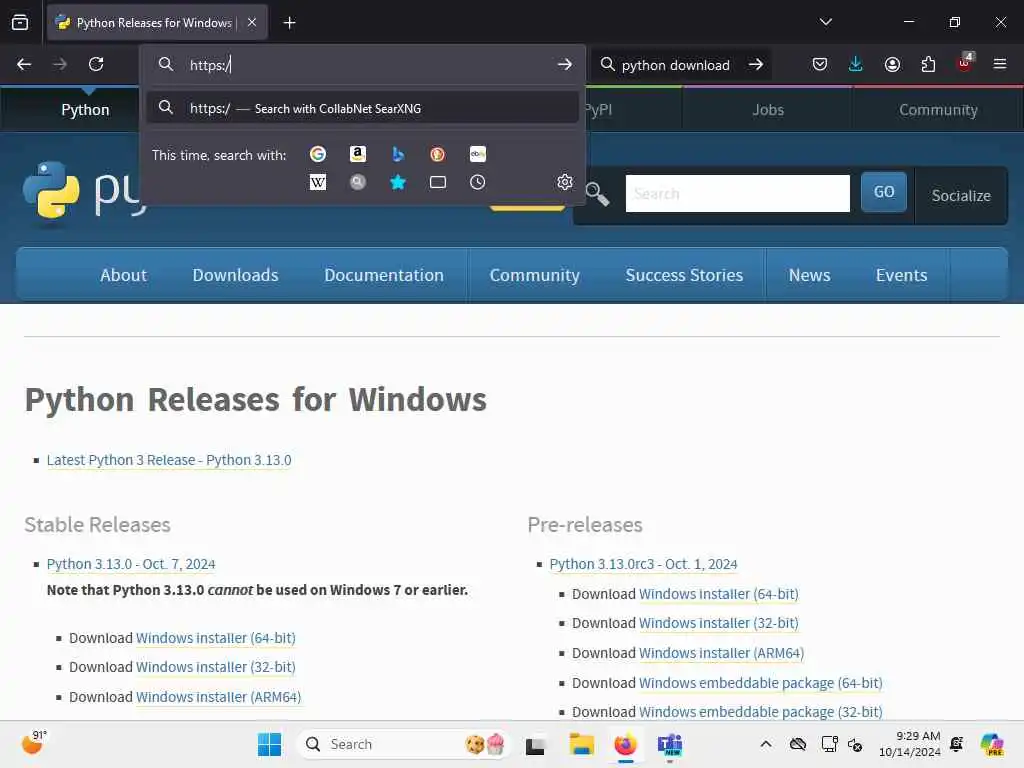Open the extensions puzzle icon
1024x768 pixels.
point(928,64)
